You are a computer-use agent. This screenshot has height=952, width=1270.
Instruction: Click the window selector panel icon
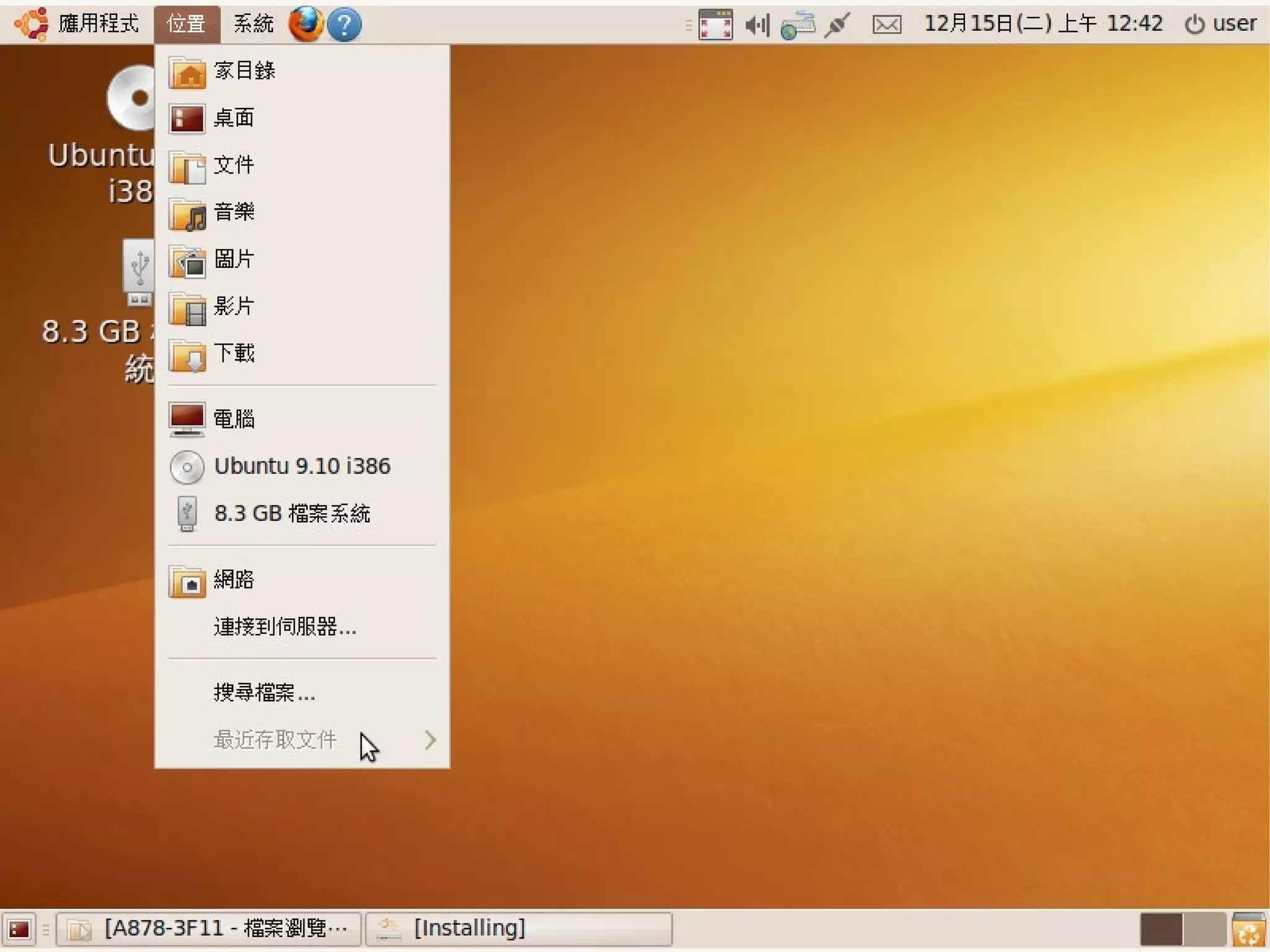coord(715,24)
